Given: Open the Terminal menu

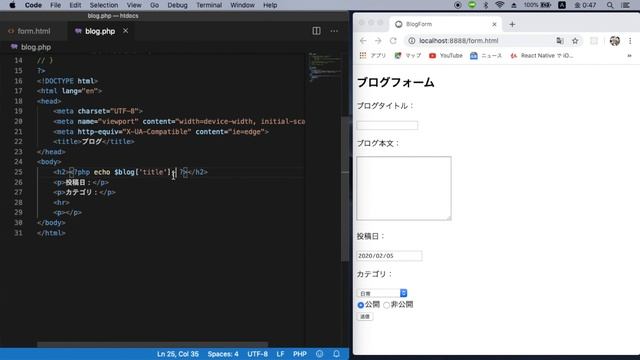Looking at the screenshot, I should (x=209, y=5).
